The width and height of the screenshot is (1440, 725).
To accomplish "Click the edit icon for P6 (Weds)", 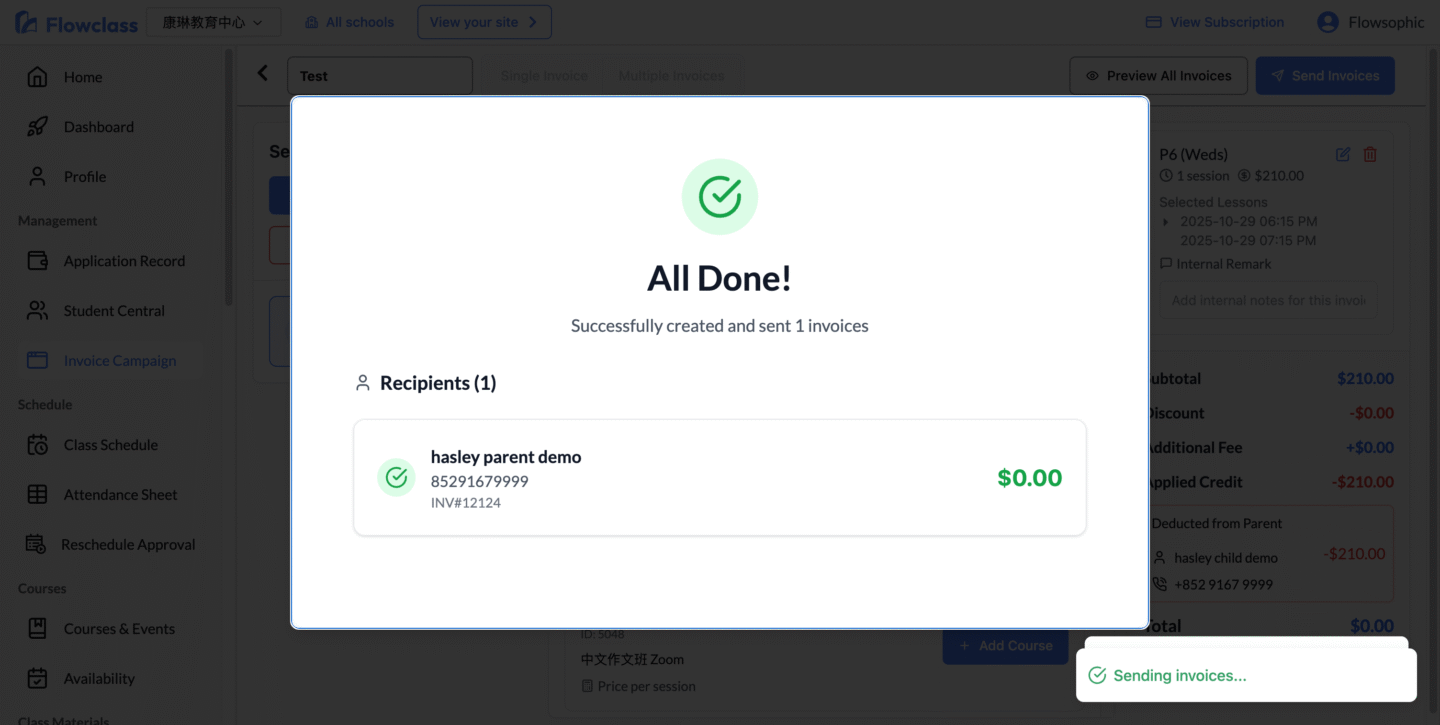I will (x=1343, y=154).
